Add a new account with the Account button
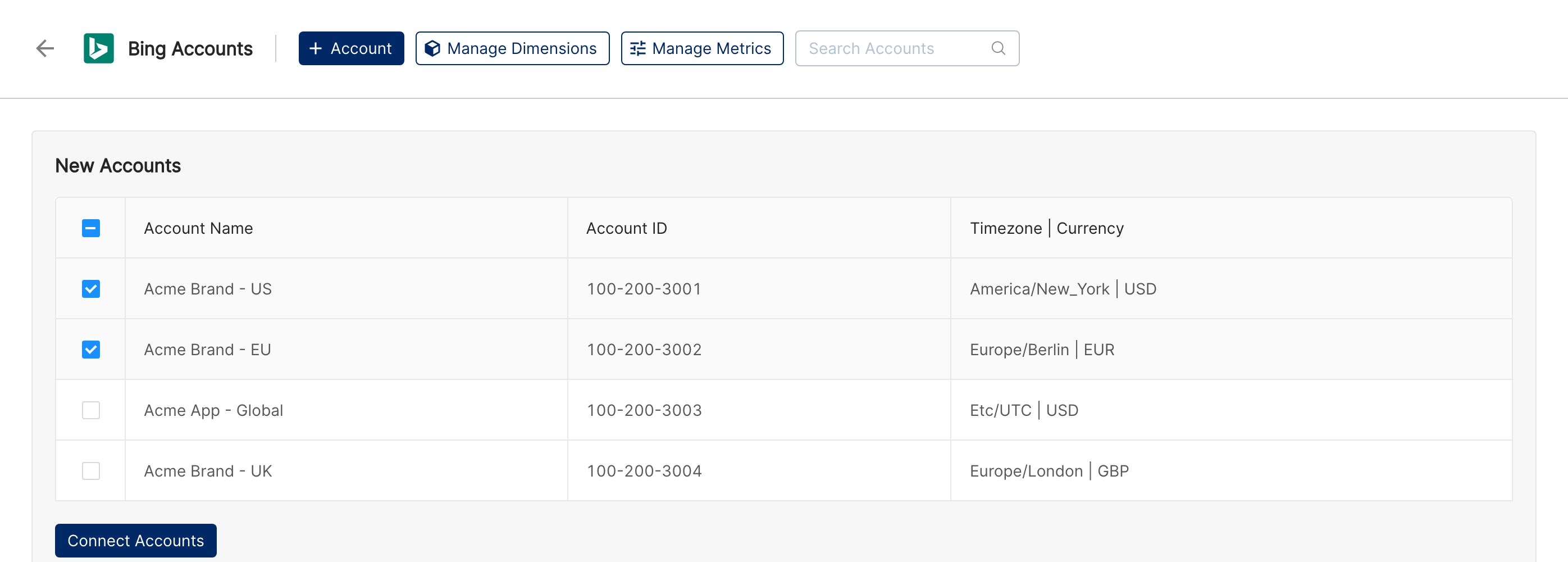Screen dimensions: 1568x562 click(351, 48)
